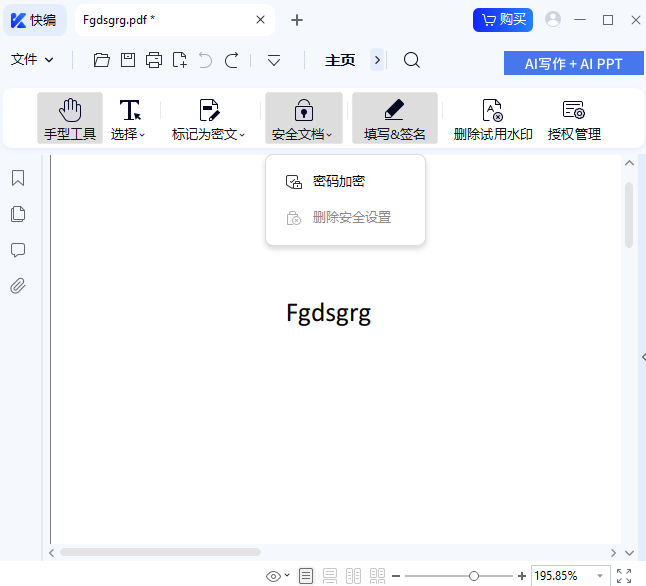
Task: Enable continuous scrolling page view
Action: [329, 576]
